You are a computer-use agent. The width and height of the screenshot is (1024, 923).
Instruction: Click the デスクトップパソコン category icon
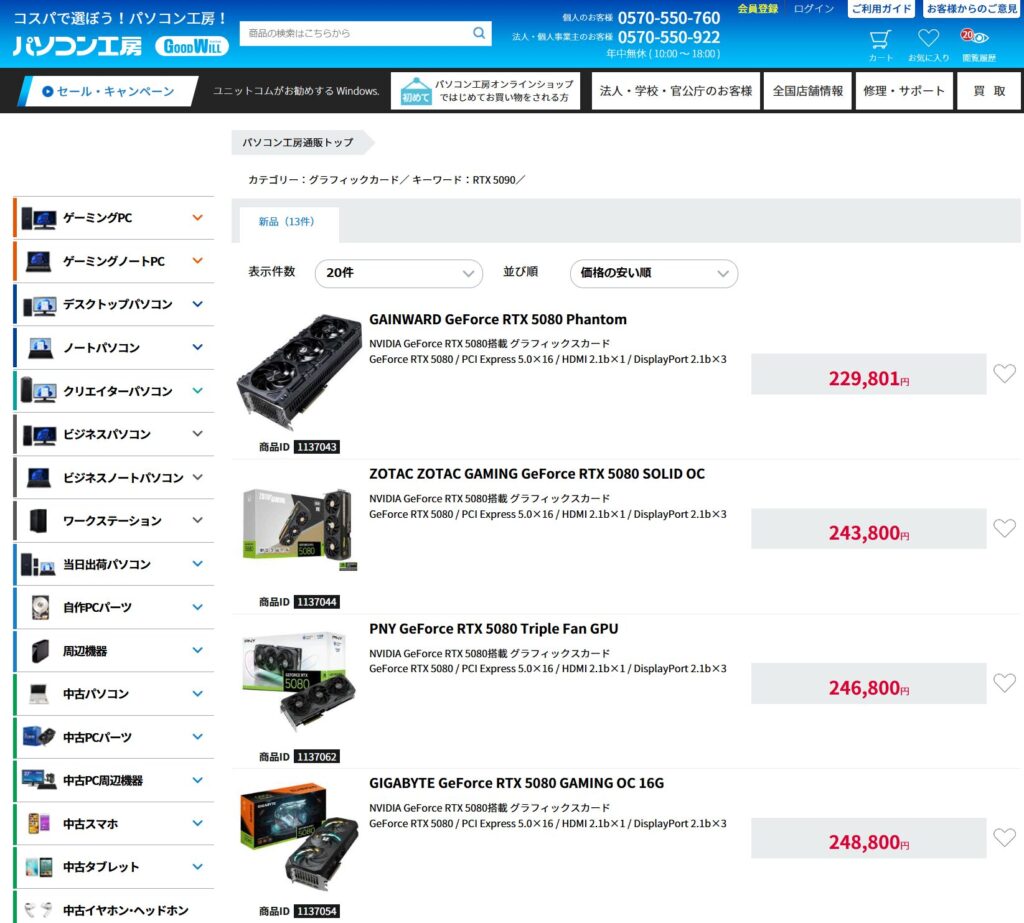[39, 306]
